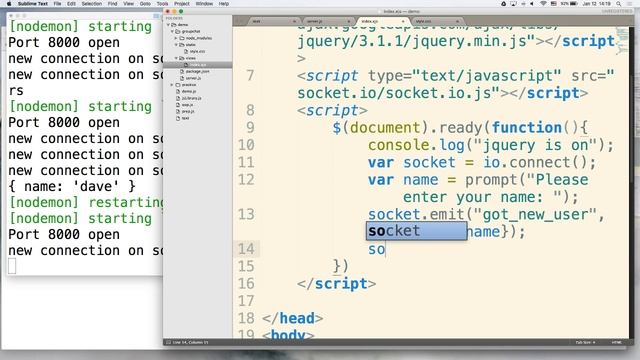The image size is (640, 360).
Task: Close the server.js tab with its x
Action: [x=349, y=21]
